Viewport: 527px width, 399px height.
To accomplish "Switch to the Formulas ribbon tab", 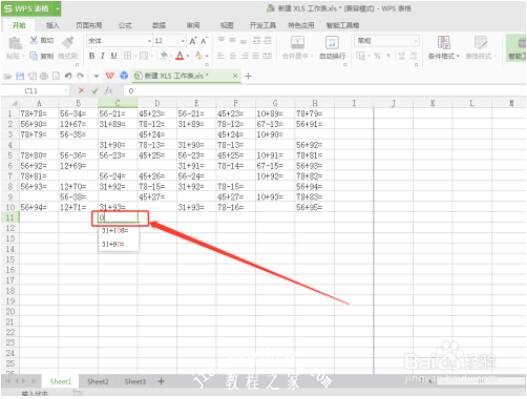I will click(x=125, y=25).
